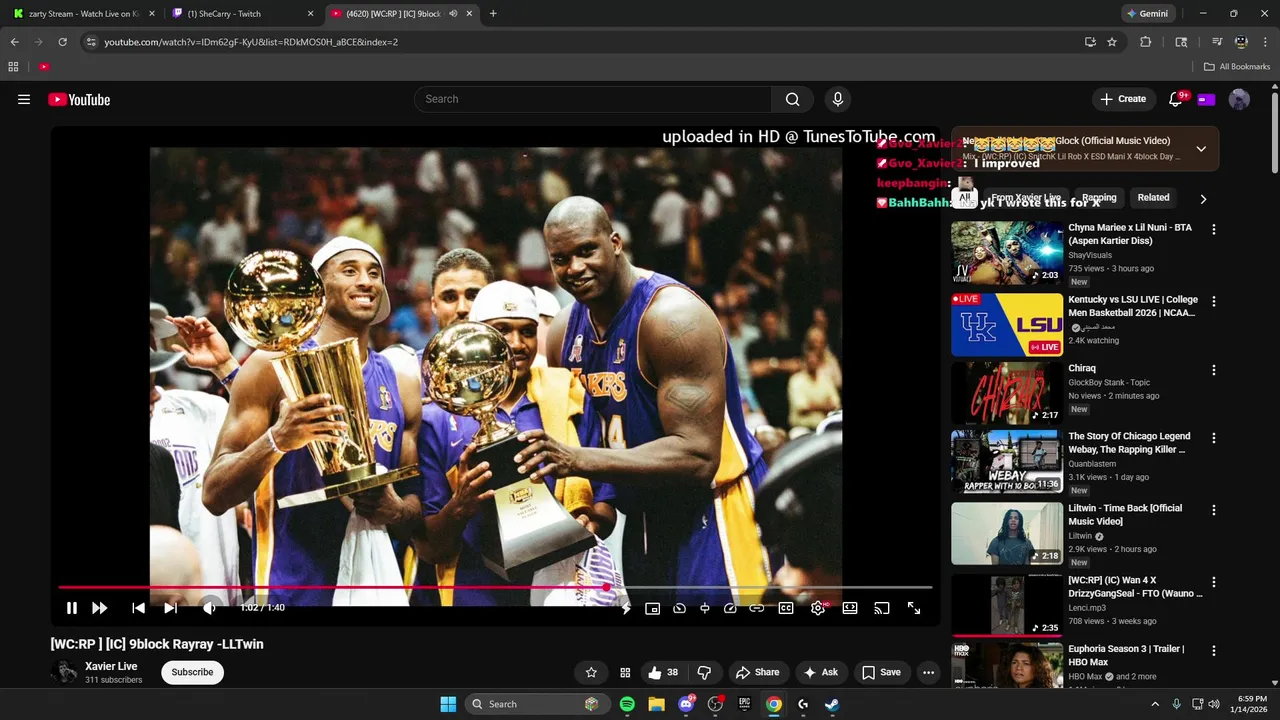Screen dimensions: 1280x720
Task: Cast the video to a TV
Action: coord(882,608)
